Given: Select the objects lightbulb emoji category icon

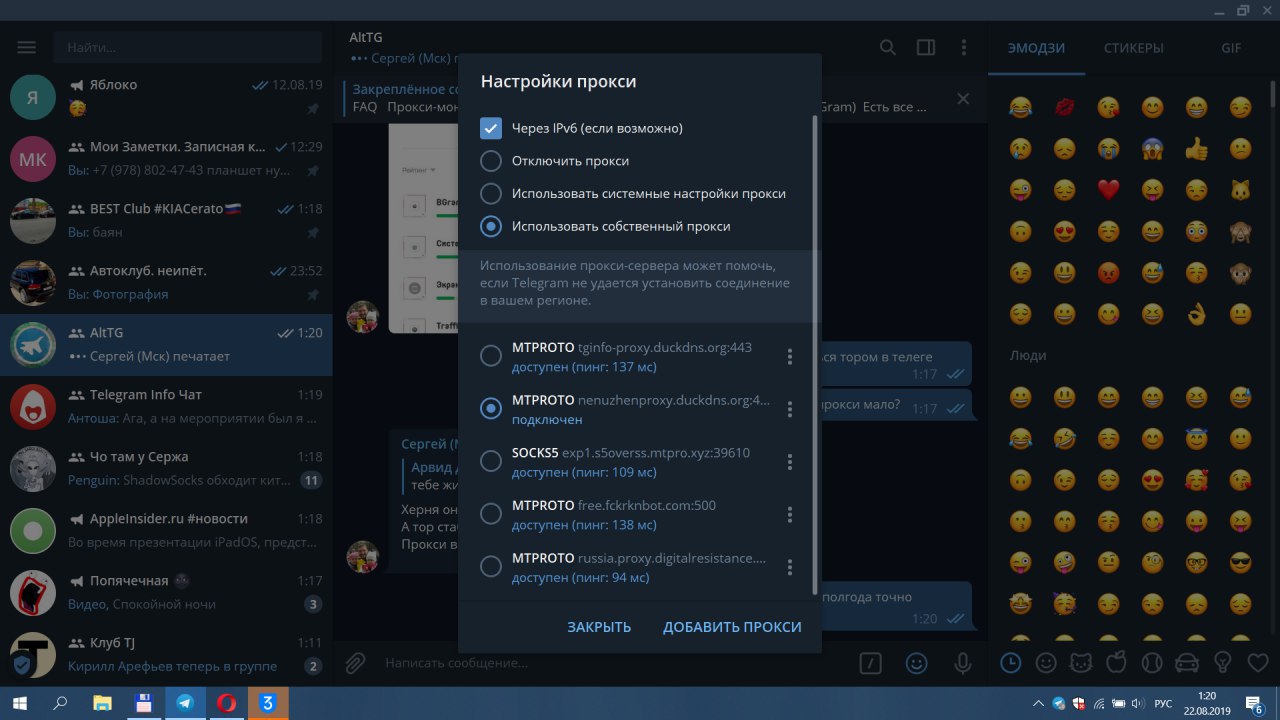Looking at the screenshot, I should (1221, 662).
